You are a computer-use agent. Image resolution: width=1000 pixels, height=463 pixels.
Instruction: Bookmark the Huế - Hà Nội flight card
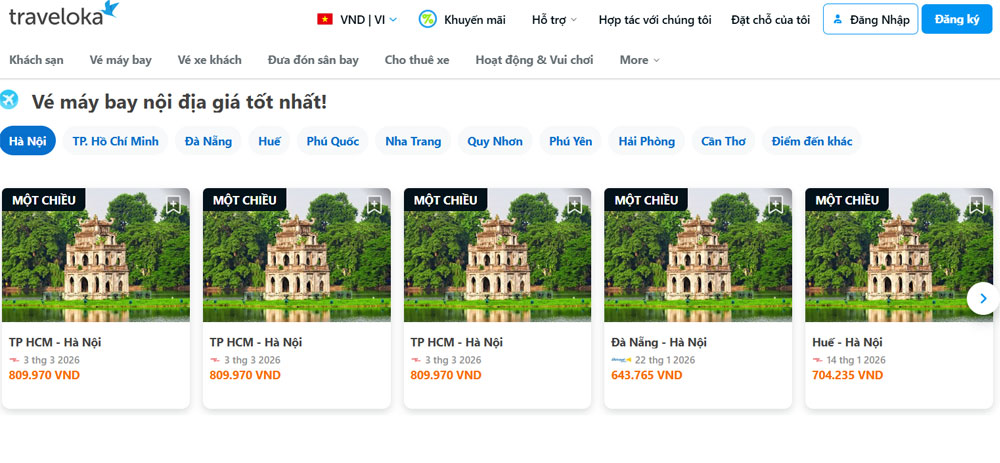976,205
